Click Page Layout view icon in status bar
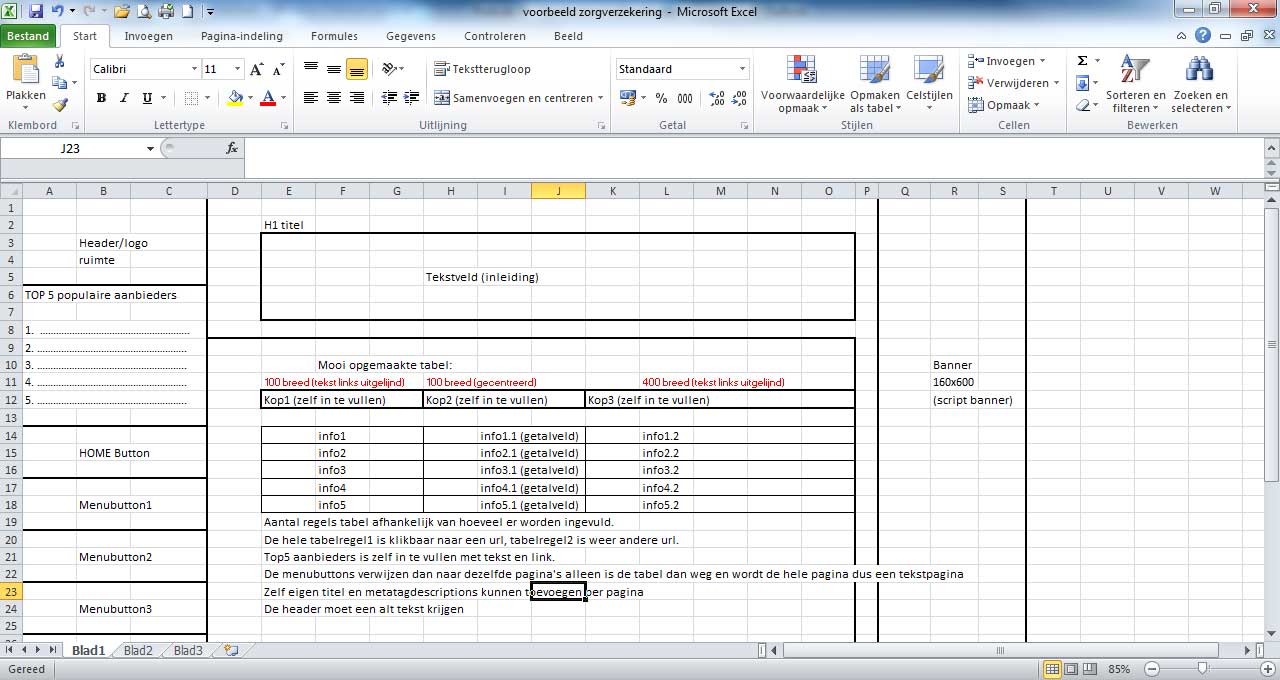The image size is (1280, 680). (x=1070, y=669)
